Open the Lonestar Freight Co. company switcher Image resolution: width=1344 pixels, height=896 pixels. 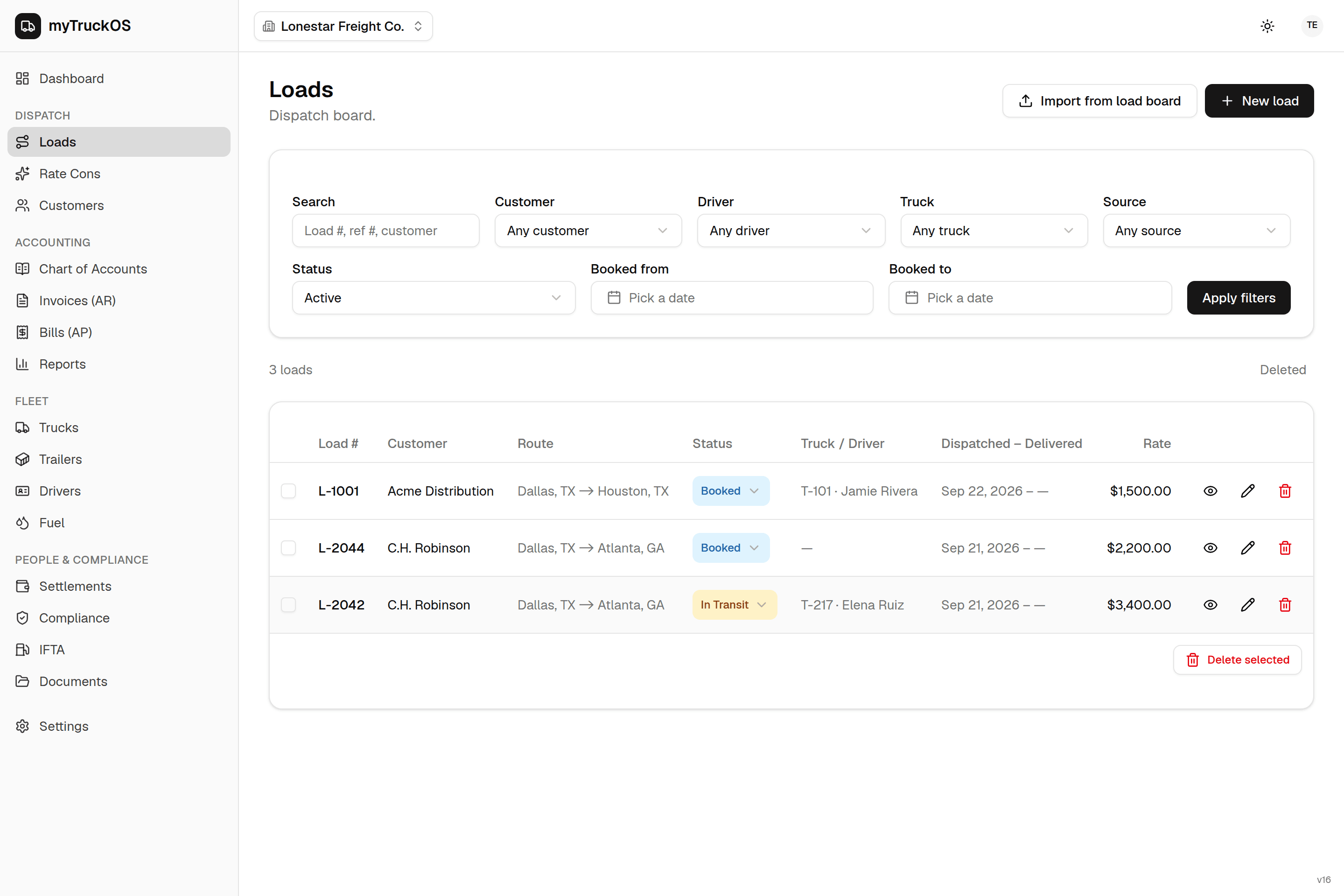click(343, 26)
